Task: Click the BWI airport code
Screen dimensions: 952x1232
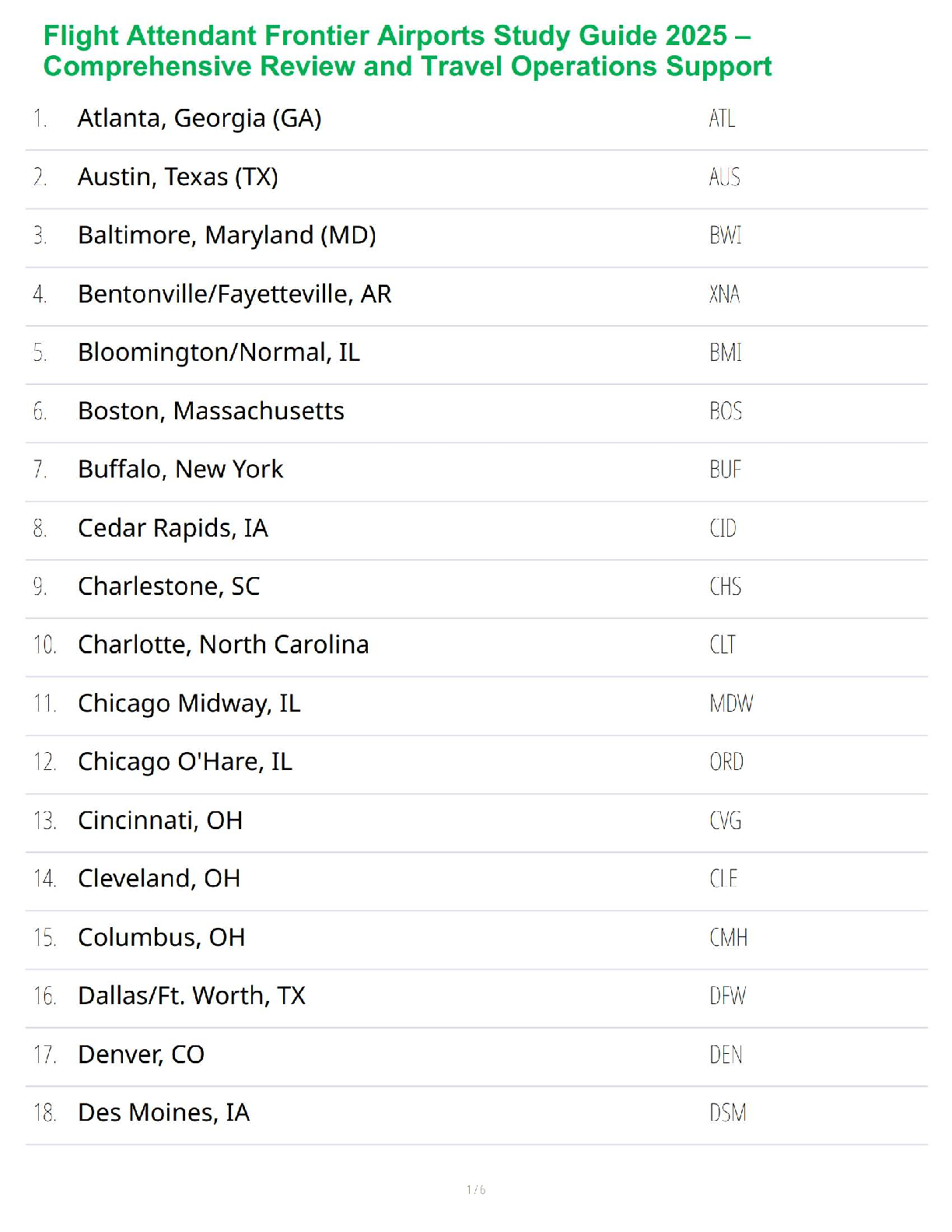Action: pos(725,236)
